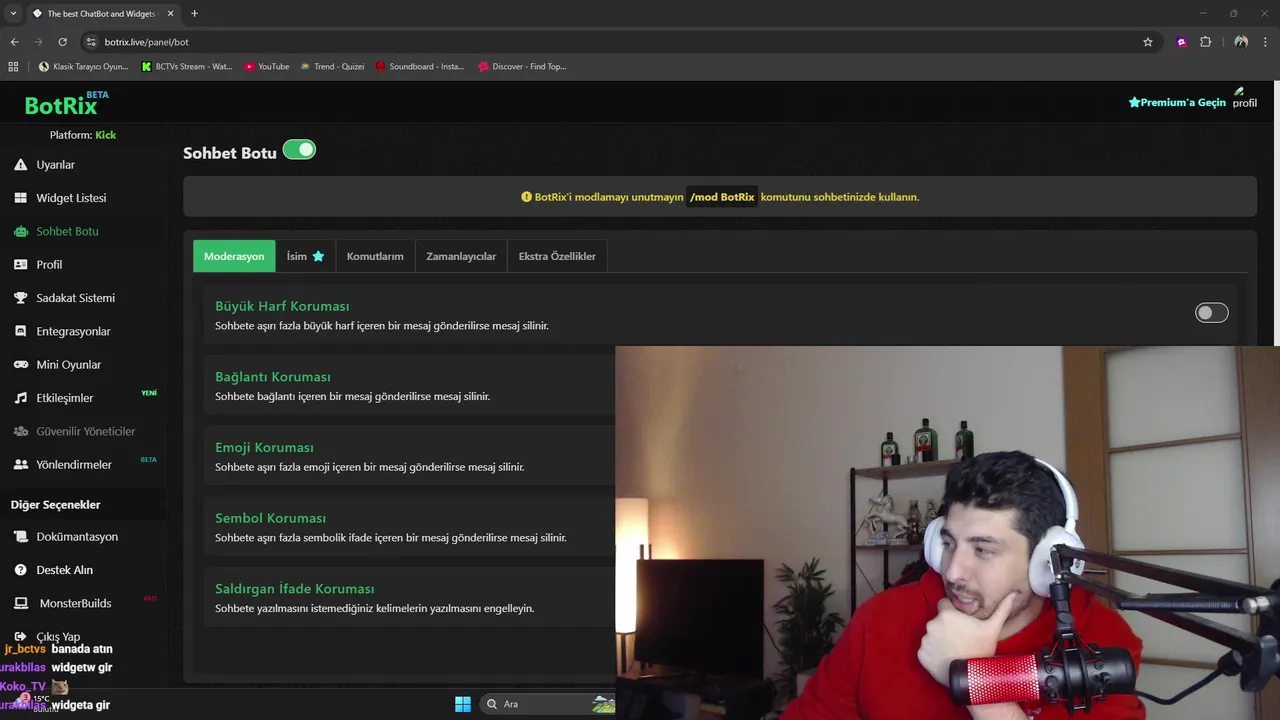Expand the browser tab search dropdown

tap(13, 14)
